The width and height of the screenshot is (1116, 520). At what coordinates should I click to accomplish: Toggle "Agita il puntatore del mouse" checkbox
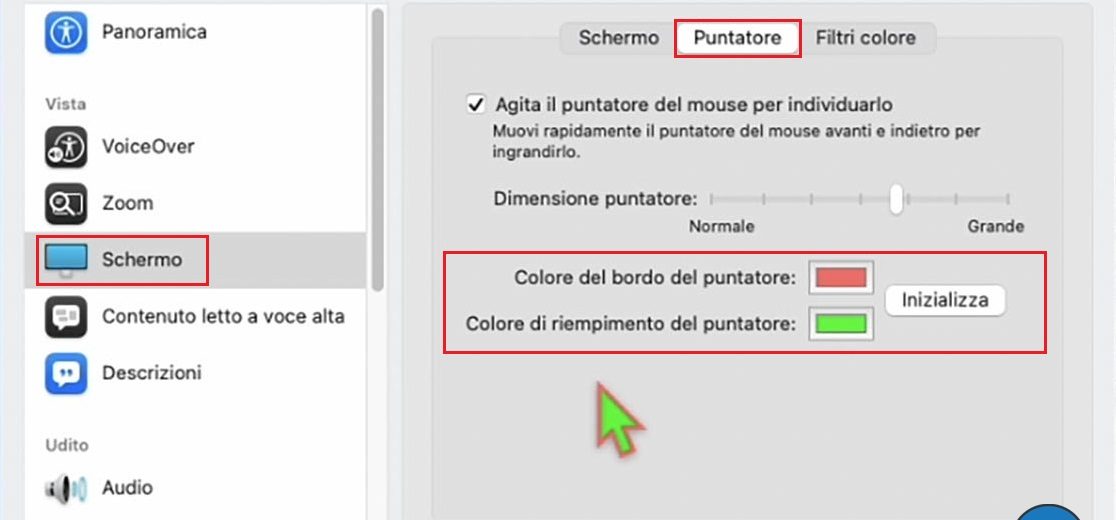point(475,104)
